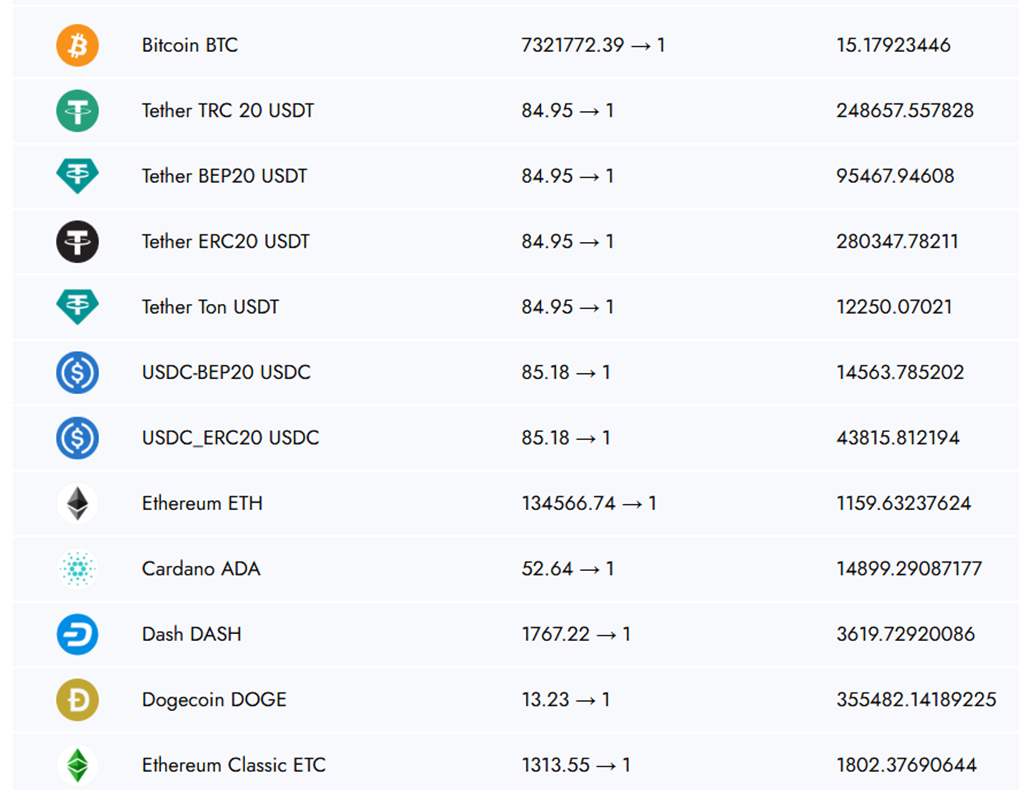The width and height of the screenshot is (1019, 790).
Task: Click the blue Dash DASH icon
Action: pyautogui.click(x=77, y=634)
